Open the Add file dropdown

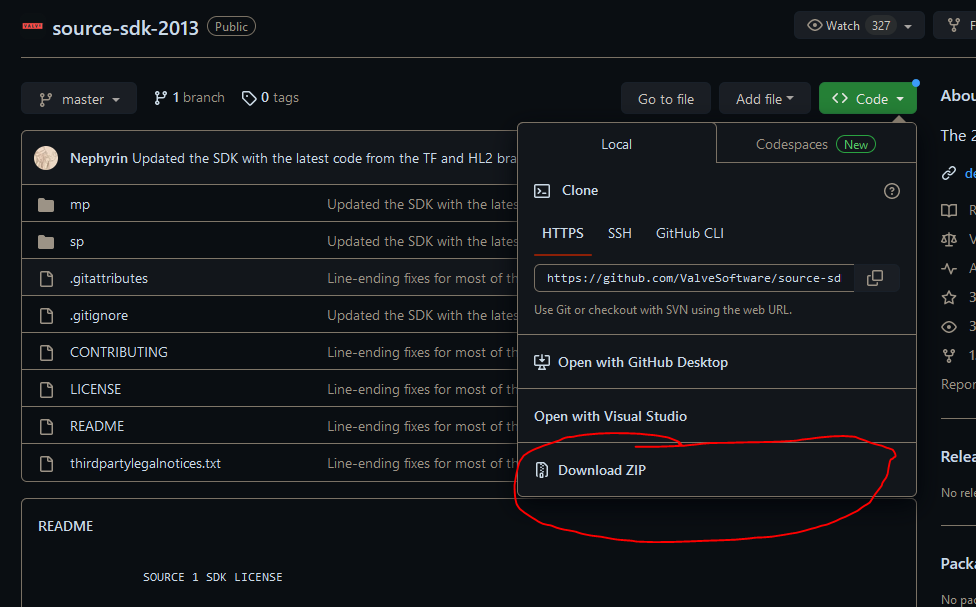click(x=765, y=99)
